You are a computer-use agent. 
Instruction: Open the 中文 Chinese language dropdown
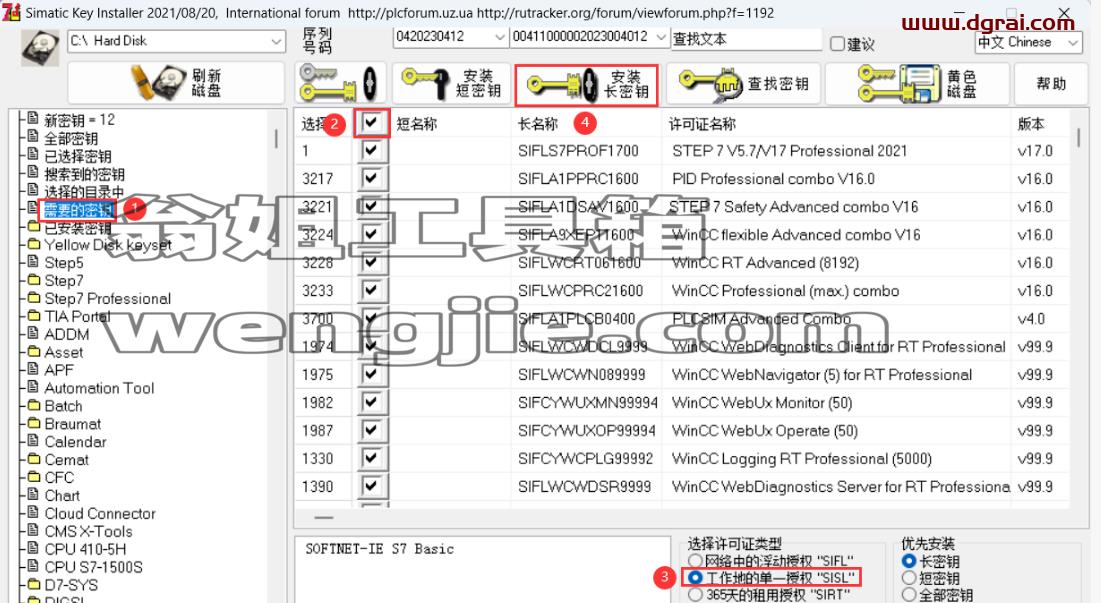[1072, 43]
